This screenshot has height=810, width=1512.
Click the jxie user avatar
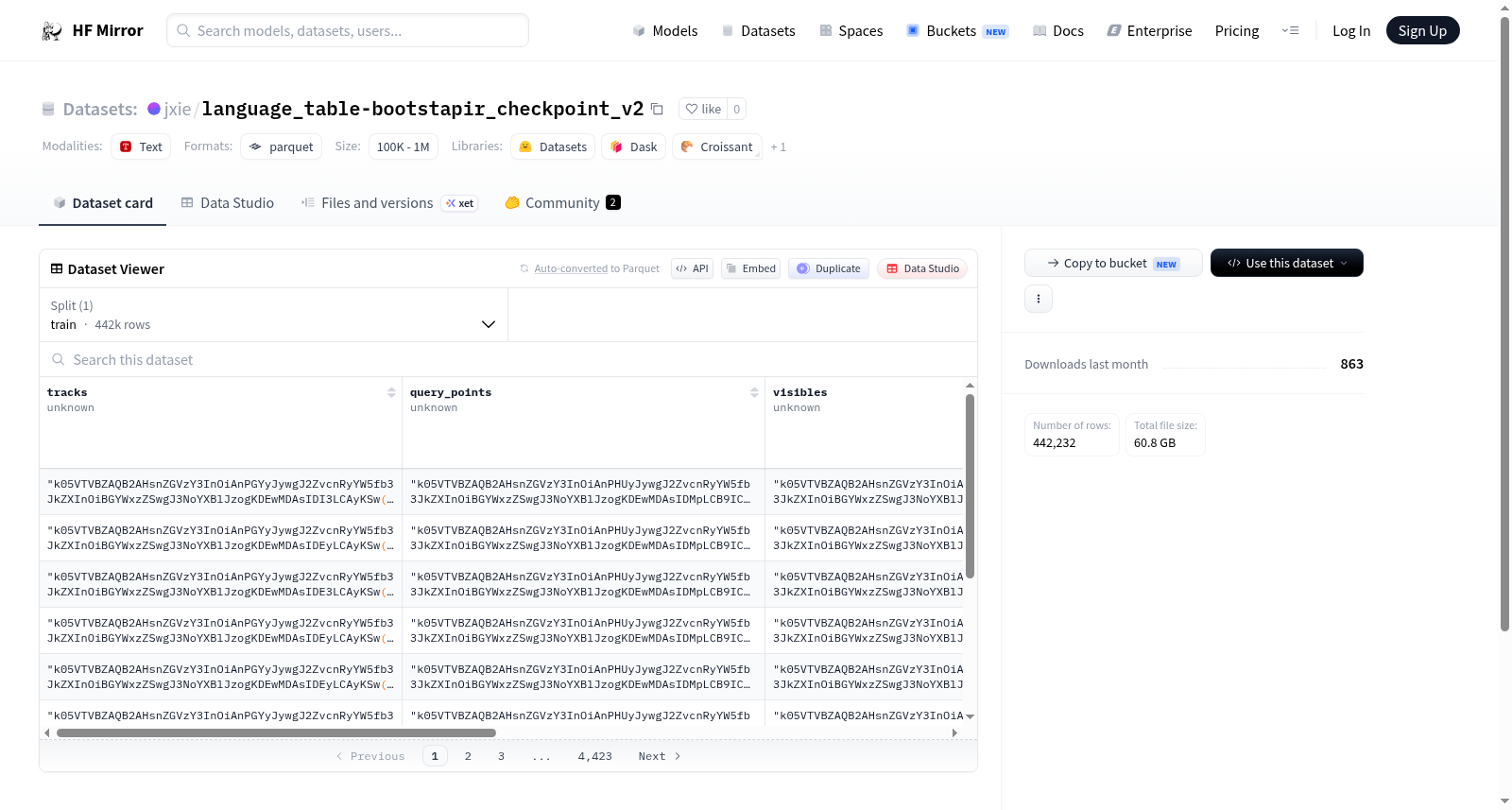tap(154, 109)
